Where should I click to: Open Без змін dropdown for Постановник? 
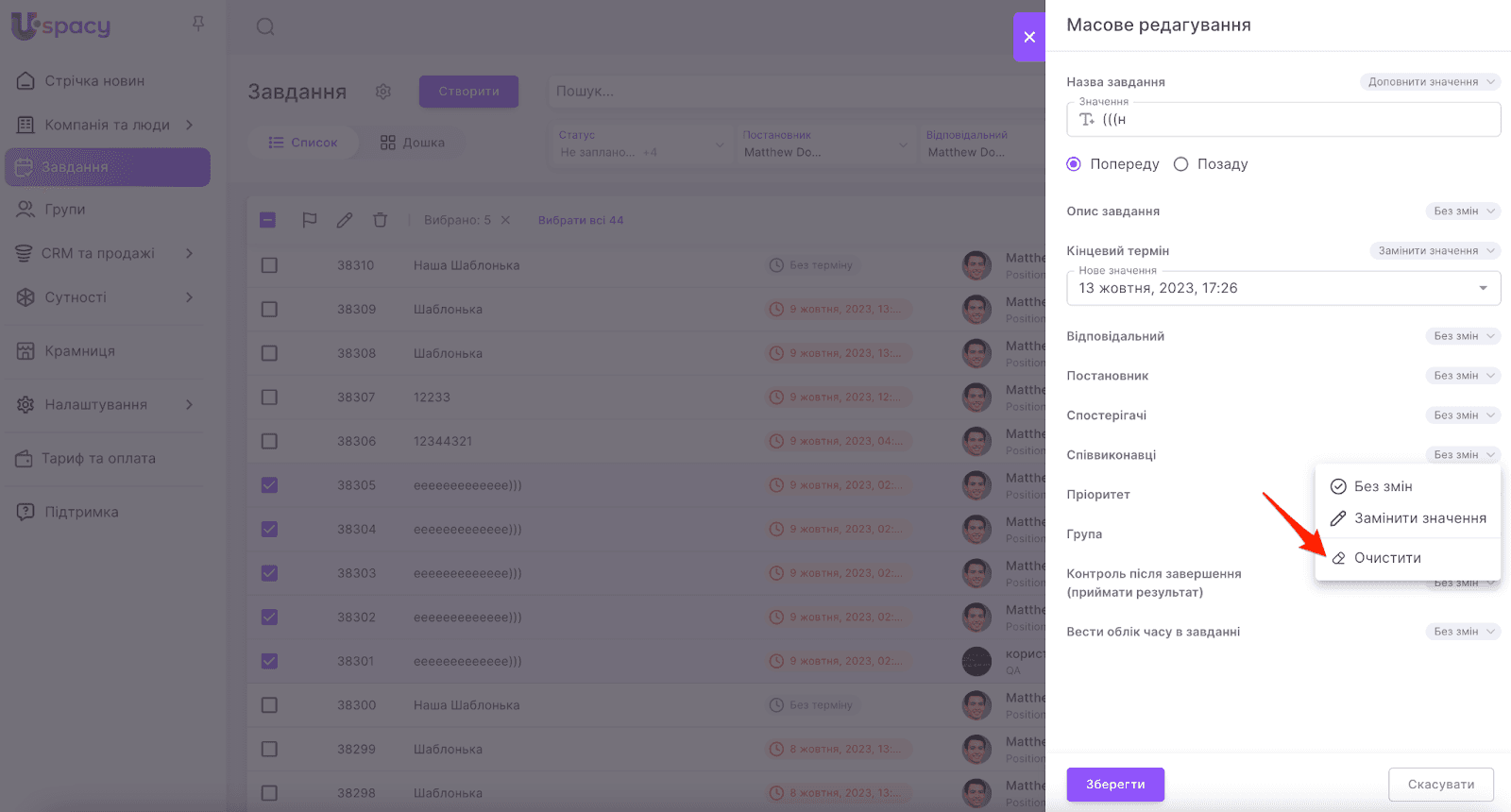(1463, 376)
